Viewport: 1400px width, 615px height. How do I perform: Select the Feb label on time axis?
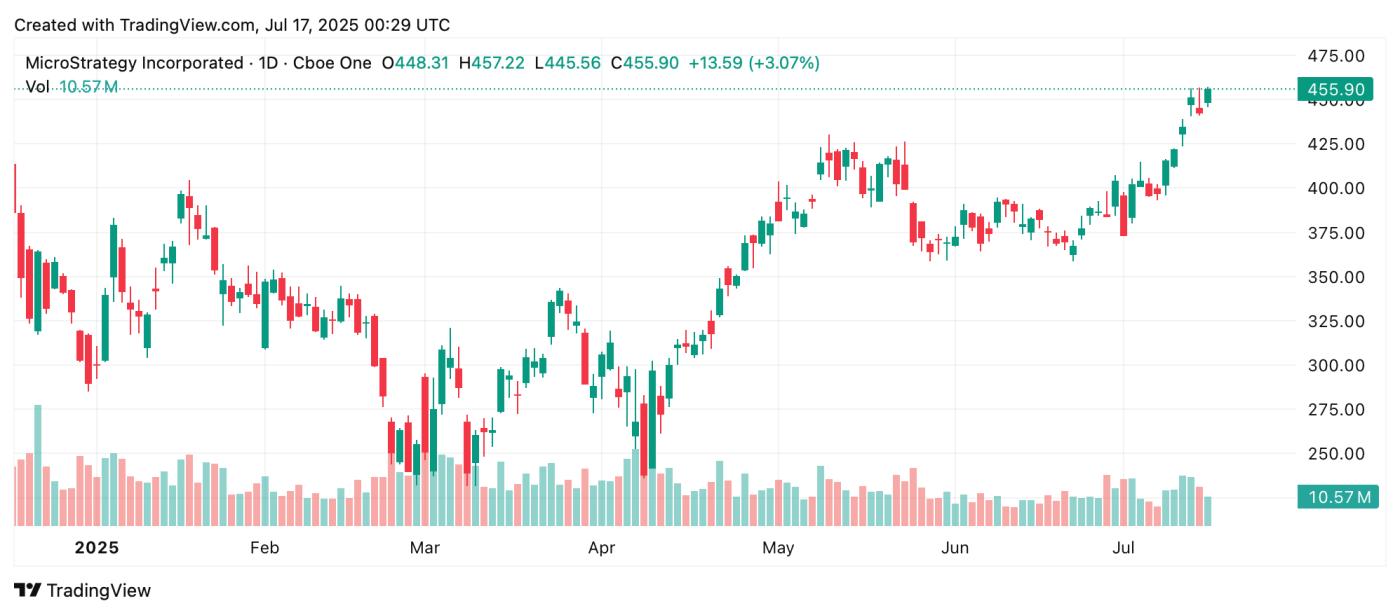pos(264,548)
